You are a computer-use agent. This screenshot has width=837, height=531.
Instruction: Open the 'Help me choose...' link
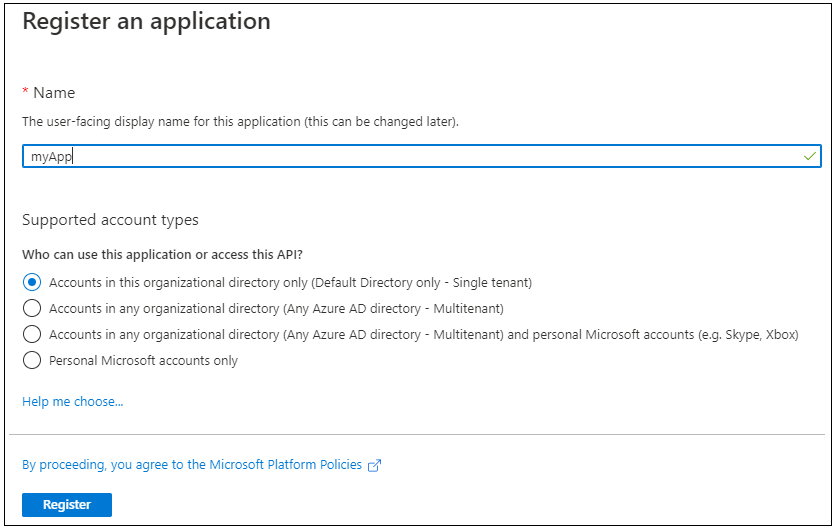click(72, 402)
